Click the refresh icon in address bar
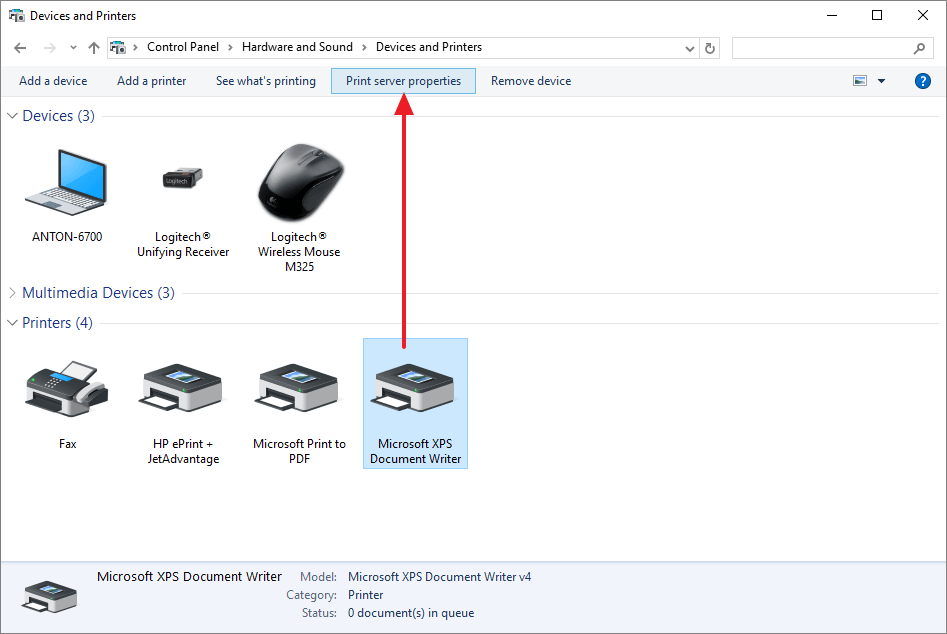Image resolution: width=947 pixels, height=634 pixels. pyautogui.click(x=710, y=48)
